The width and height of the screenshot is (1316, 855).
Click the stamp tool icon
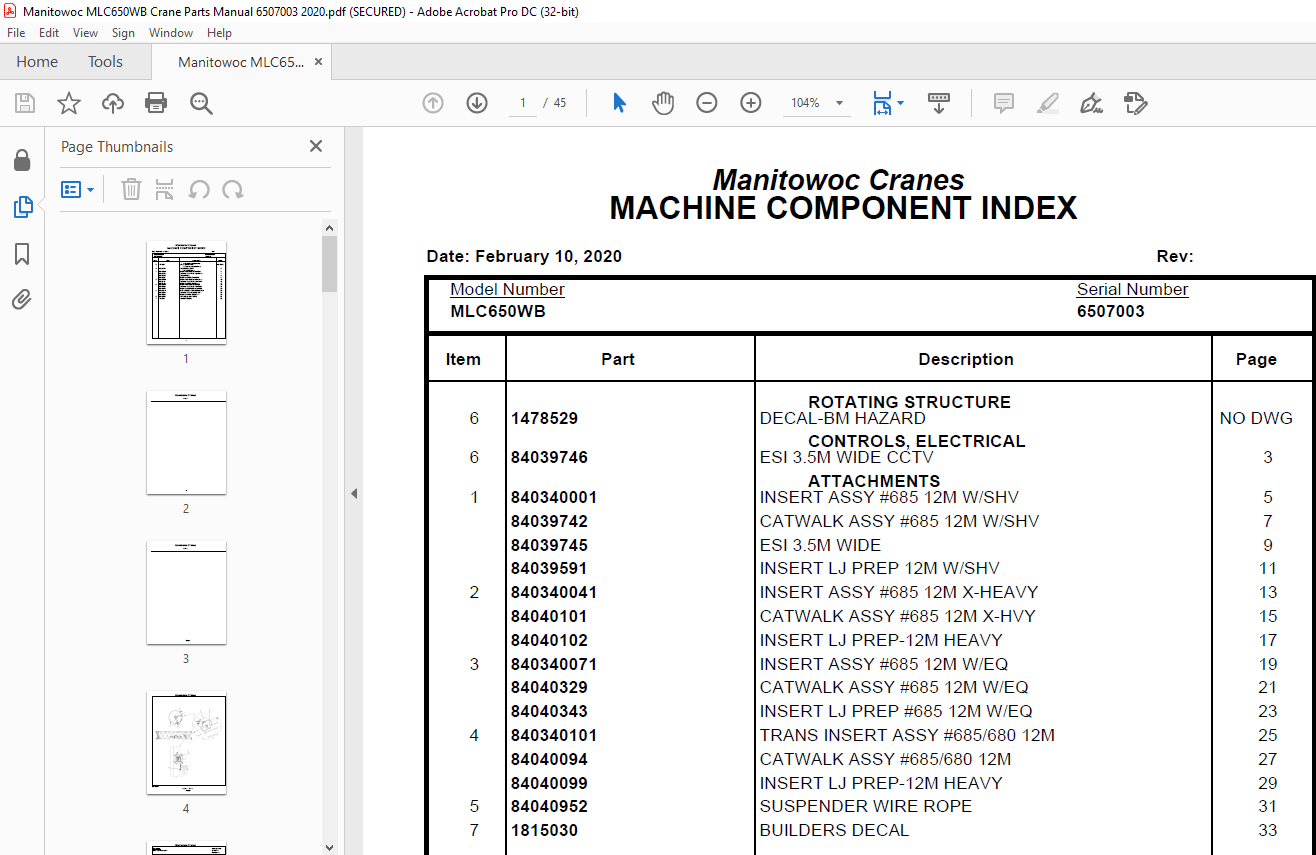pos(1136,103)
